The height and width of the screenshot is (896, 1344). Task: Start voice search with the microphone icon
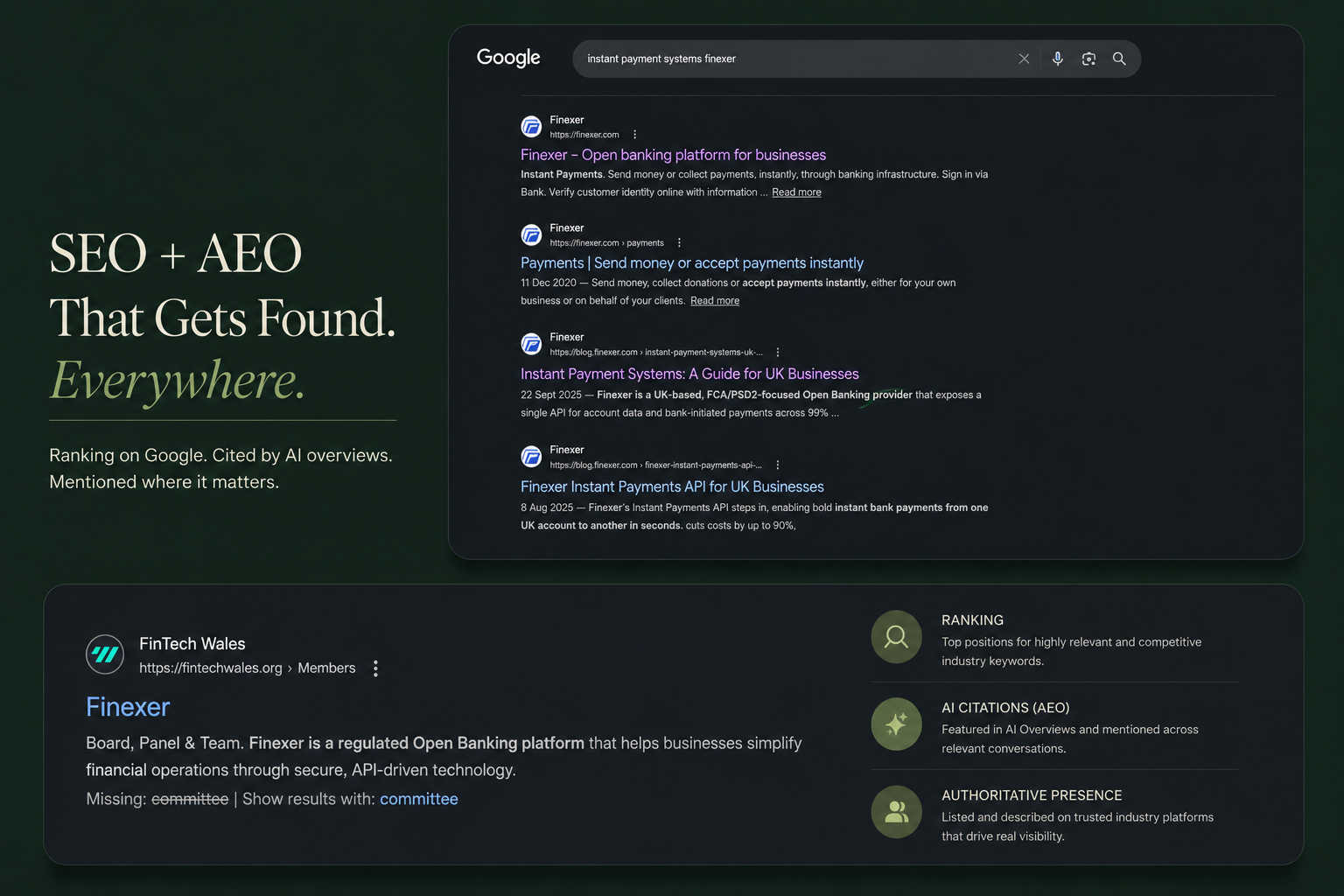coord(1058,59)
